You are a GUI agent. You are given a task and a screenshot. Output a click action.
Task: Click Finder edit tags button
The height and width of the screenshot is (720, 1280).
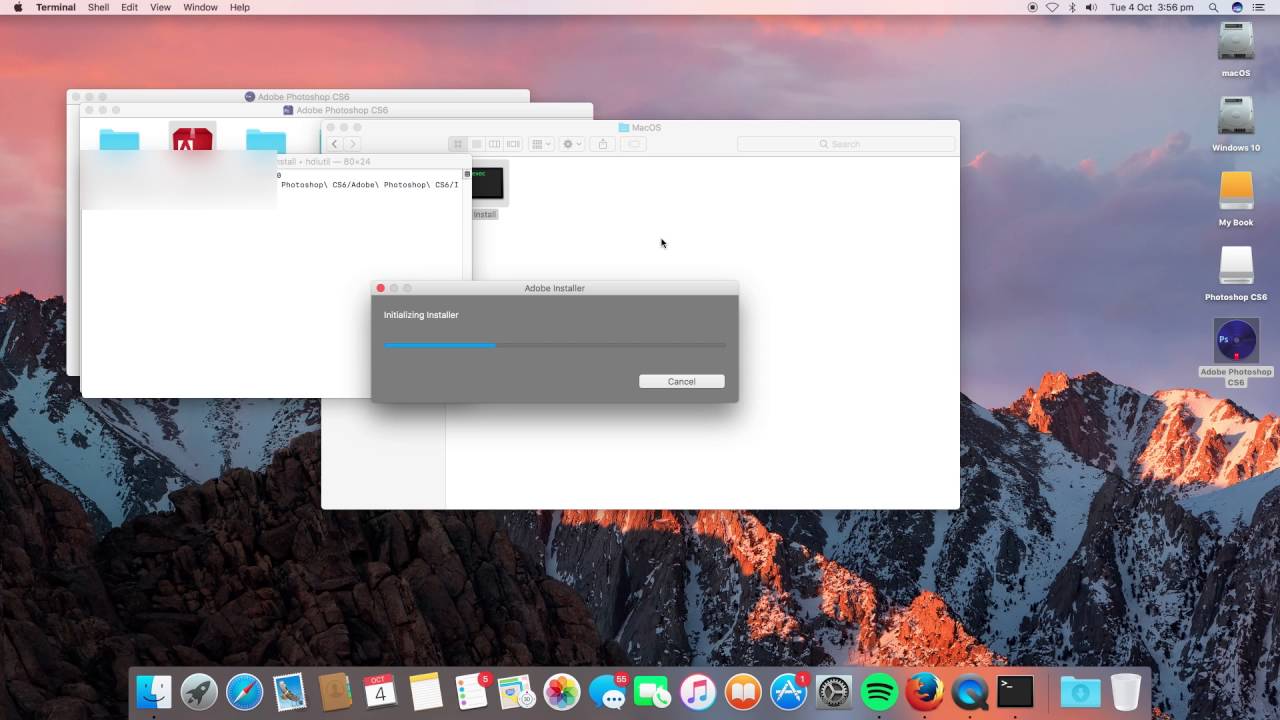click(x=633, y=144)
